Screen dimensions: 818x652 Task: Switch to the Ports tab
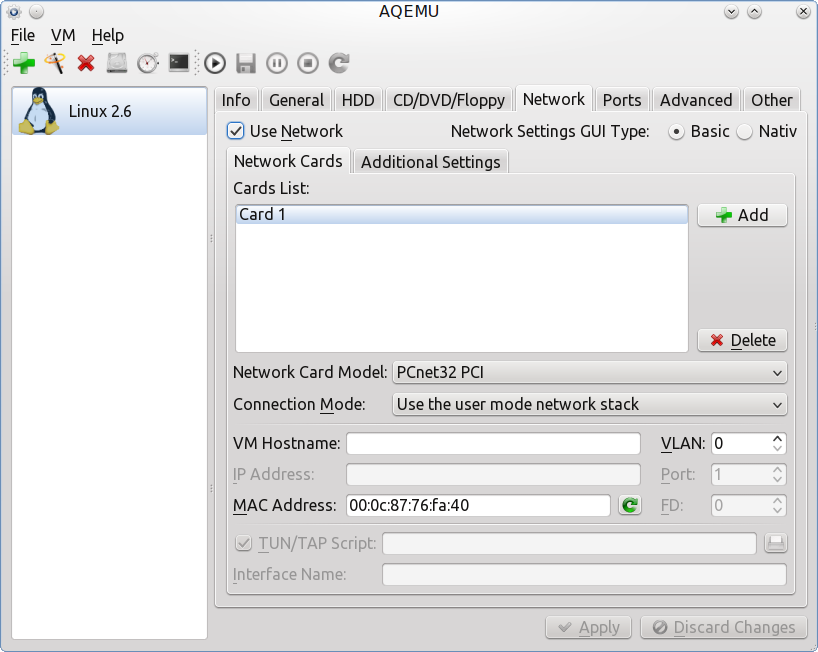point(622,100)
